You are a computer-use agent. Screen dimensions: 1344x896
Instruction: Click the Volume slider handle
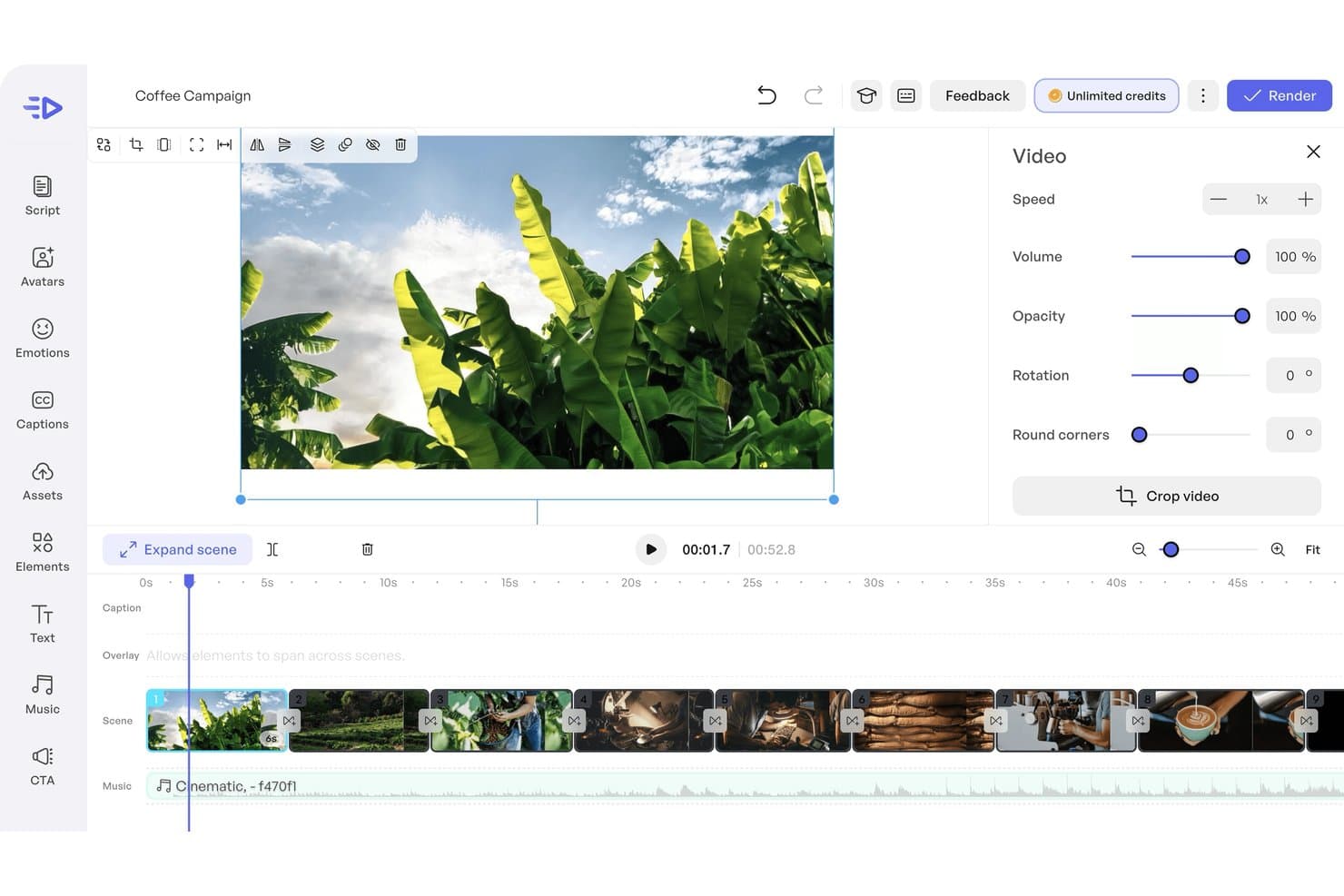(1242, 257)
